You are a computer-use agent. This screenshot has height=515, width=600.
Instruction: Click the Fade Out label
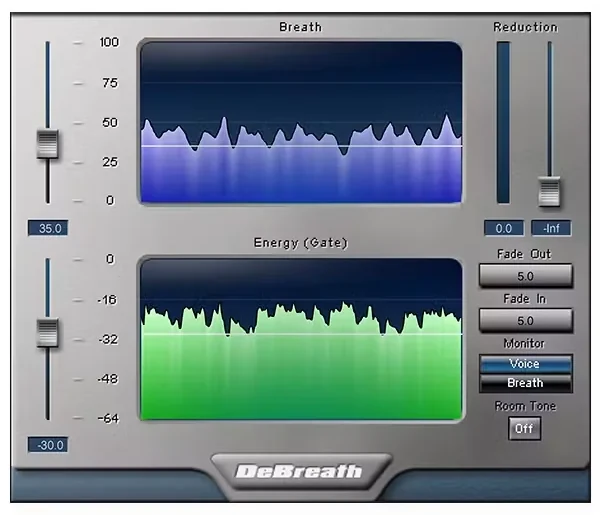[x=524, y=254]
